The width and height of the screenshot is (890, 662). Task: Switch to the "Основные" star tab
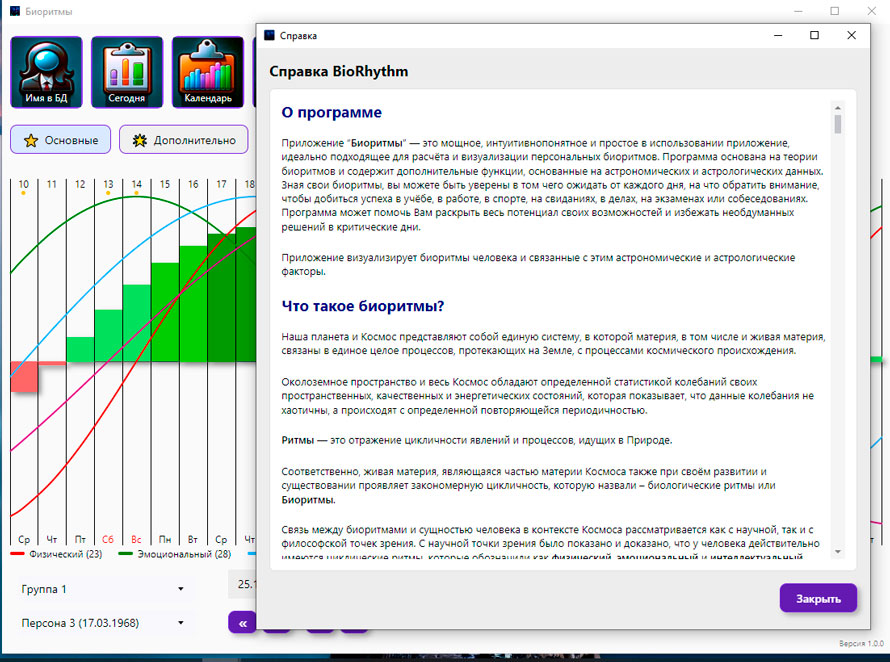click(61, 140)
